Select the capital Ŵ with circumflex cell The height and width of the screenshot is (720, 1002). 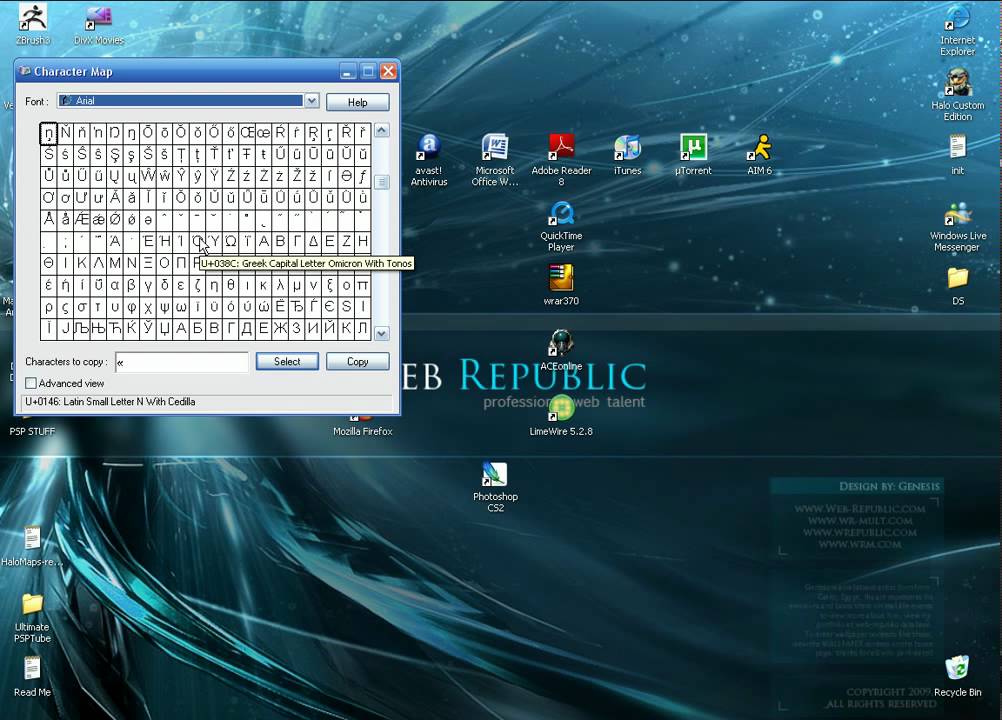pos(148,176)
